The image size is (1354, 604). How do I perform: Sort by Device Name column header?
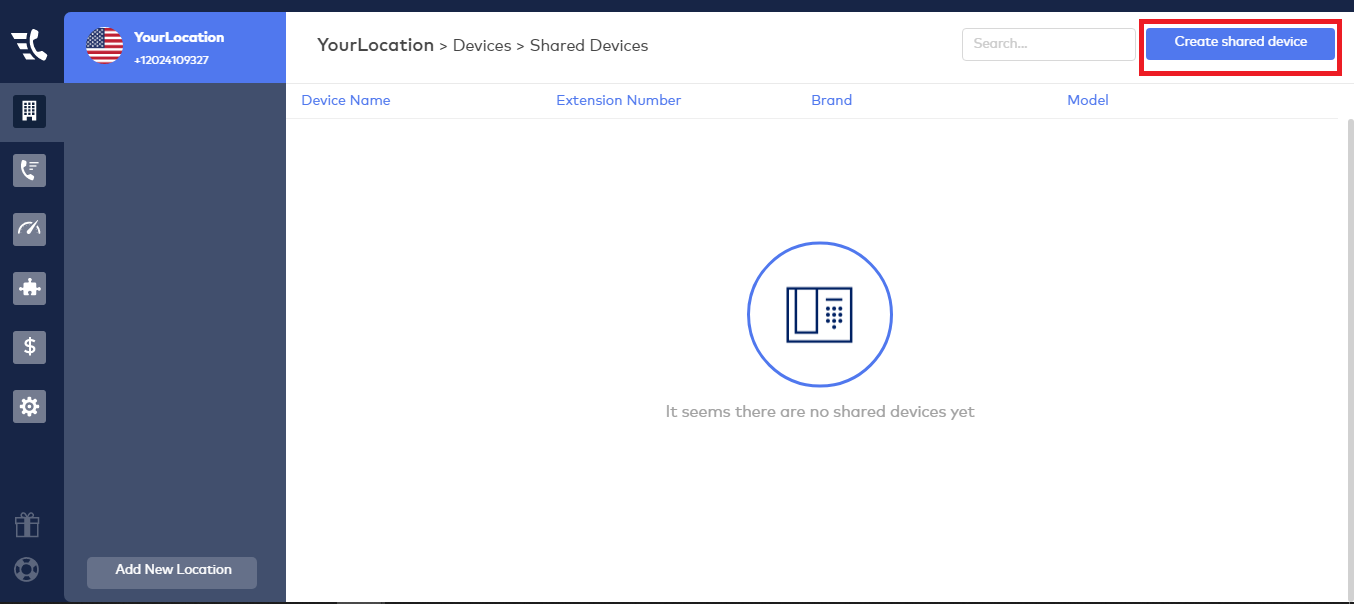(x=346, y=100)
